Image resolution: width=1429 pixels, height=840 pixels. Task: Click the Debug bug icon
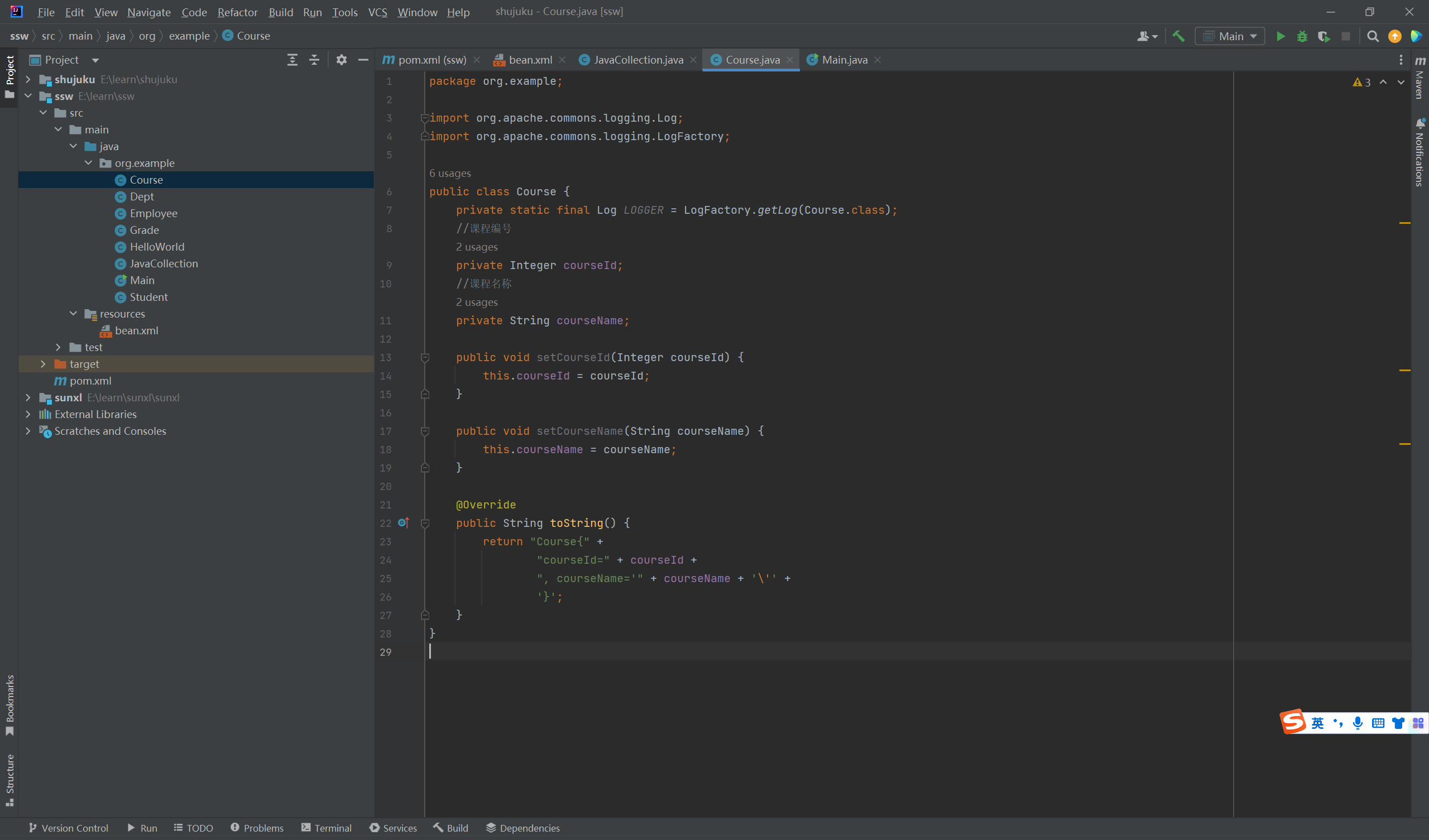tap(1302, 36)
